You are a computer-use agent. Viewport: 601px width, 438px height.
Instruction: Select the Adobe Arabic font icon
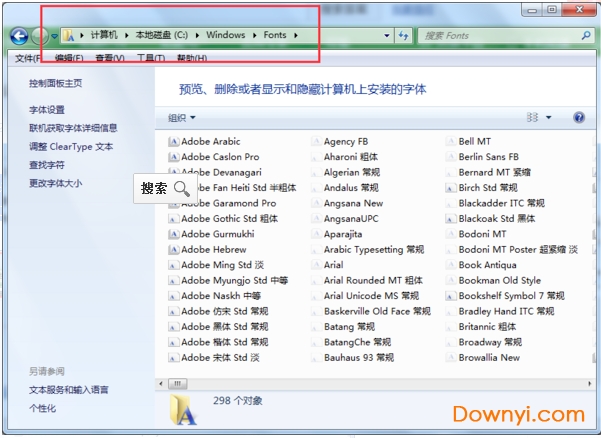[174, 142]
